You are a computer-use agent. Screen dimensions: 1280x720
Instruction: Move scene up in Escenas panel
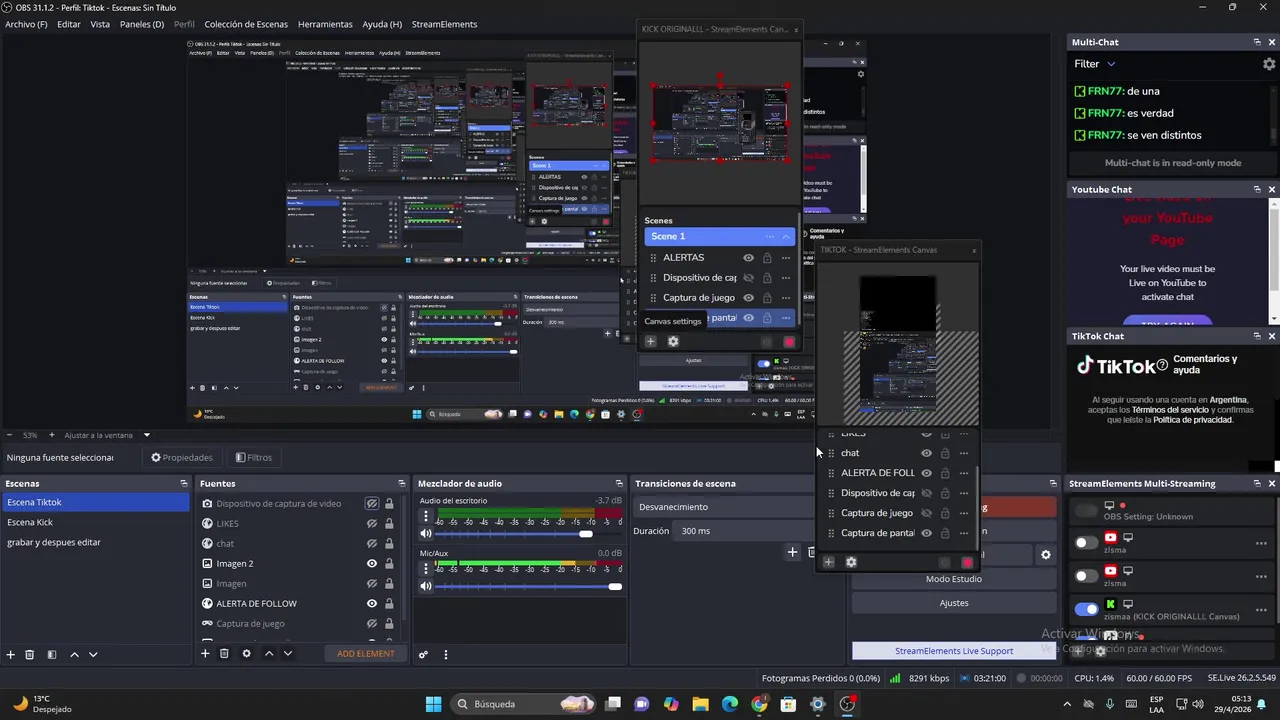(74, 654)
